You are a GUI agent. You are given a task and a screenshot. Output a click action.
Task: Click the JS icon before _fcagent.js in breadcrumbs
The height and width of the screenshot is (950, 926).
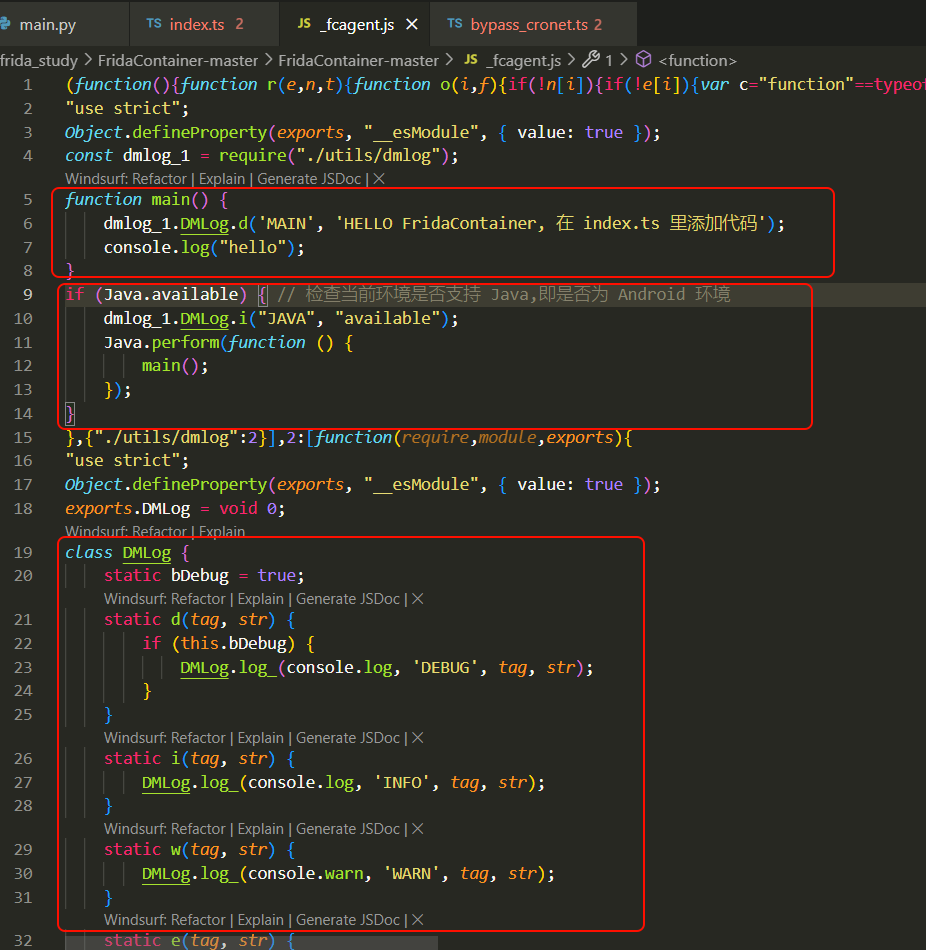[470, 60]
